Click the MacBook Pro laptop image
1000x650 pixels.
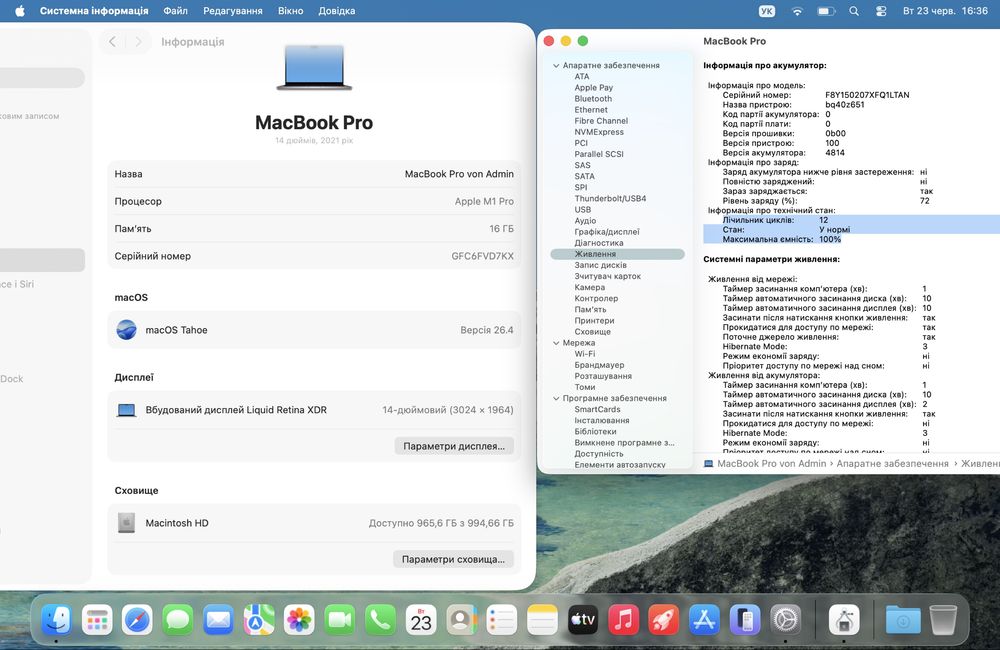[x=314, y=67]
